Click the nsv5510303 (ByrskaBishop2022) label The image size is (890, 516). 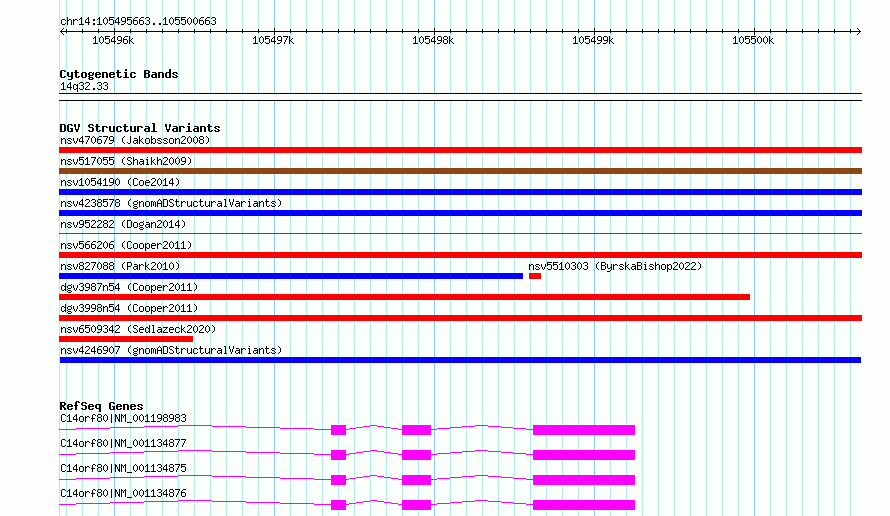pyautogui.click(x=615, y=266)
